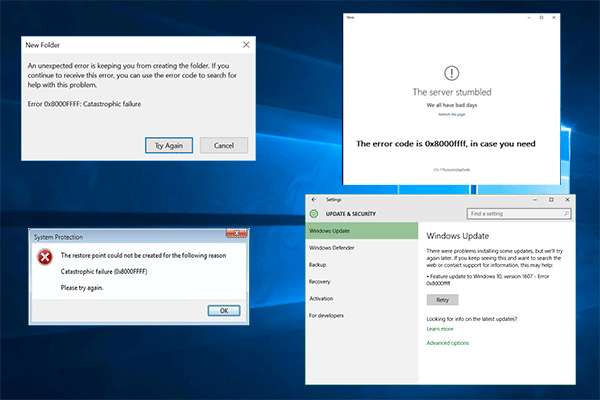Click 'Catastrophic failure (0x8000FFFF)' text in System Protection
Image resolution: width=600 pixels, height=400 pixels.
click(x=104, y=271)
